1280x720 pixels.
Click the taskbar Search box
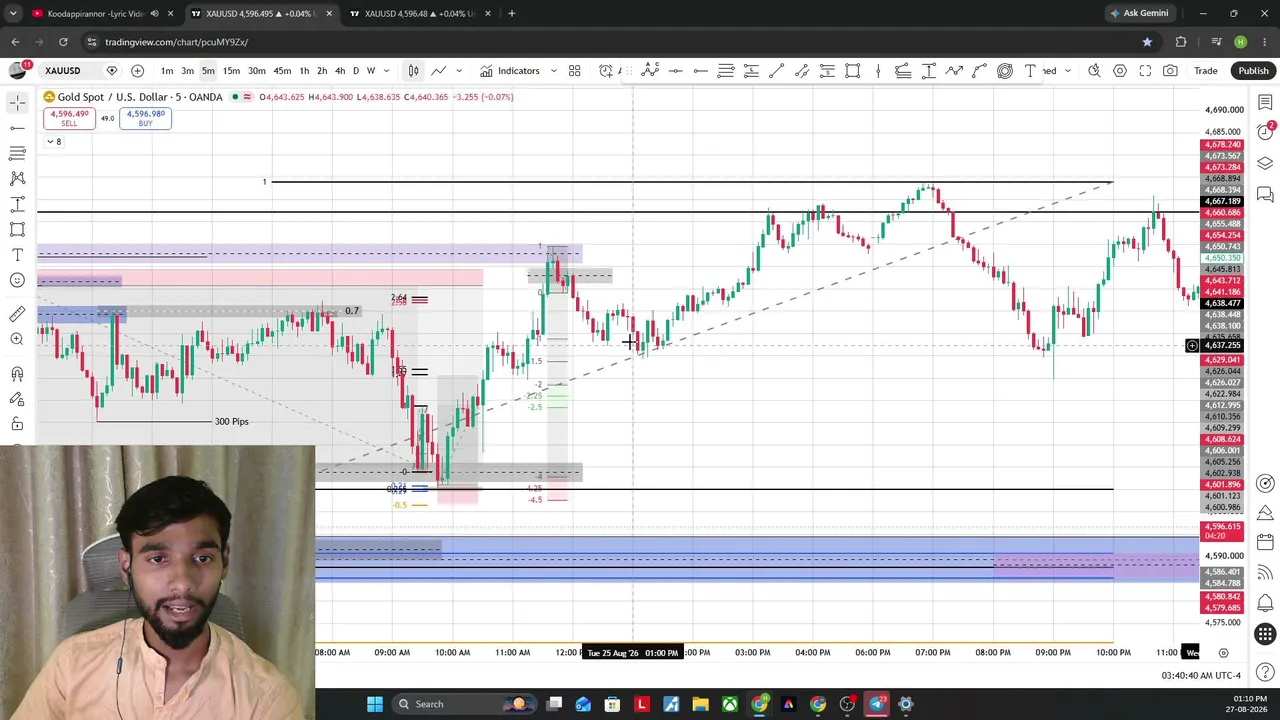[x=465, y=704]
